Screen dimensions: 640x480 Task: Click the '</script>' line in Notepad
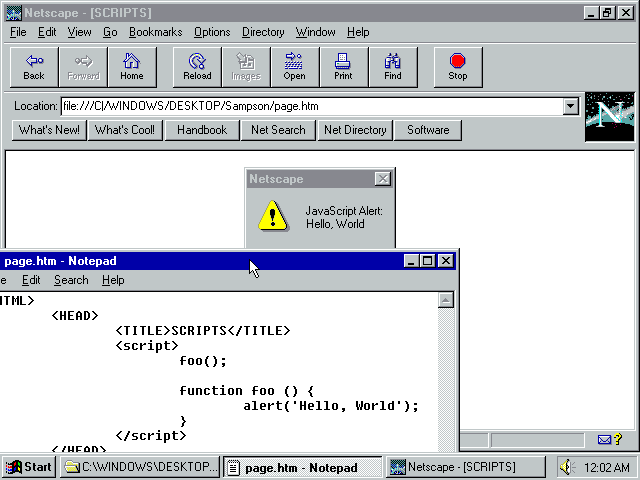[151, 436]
